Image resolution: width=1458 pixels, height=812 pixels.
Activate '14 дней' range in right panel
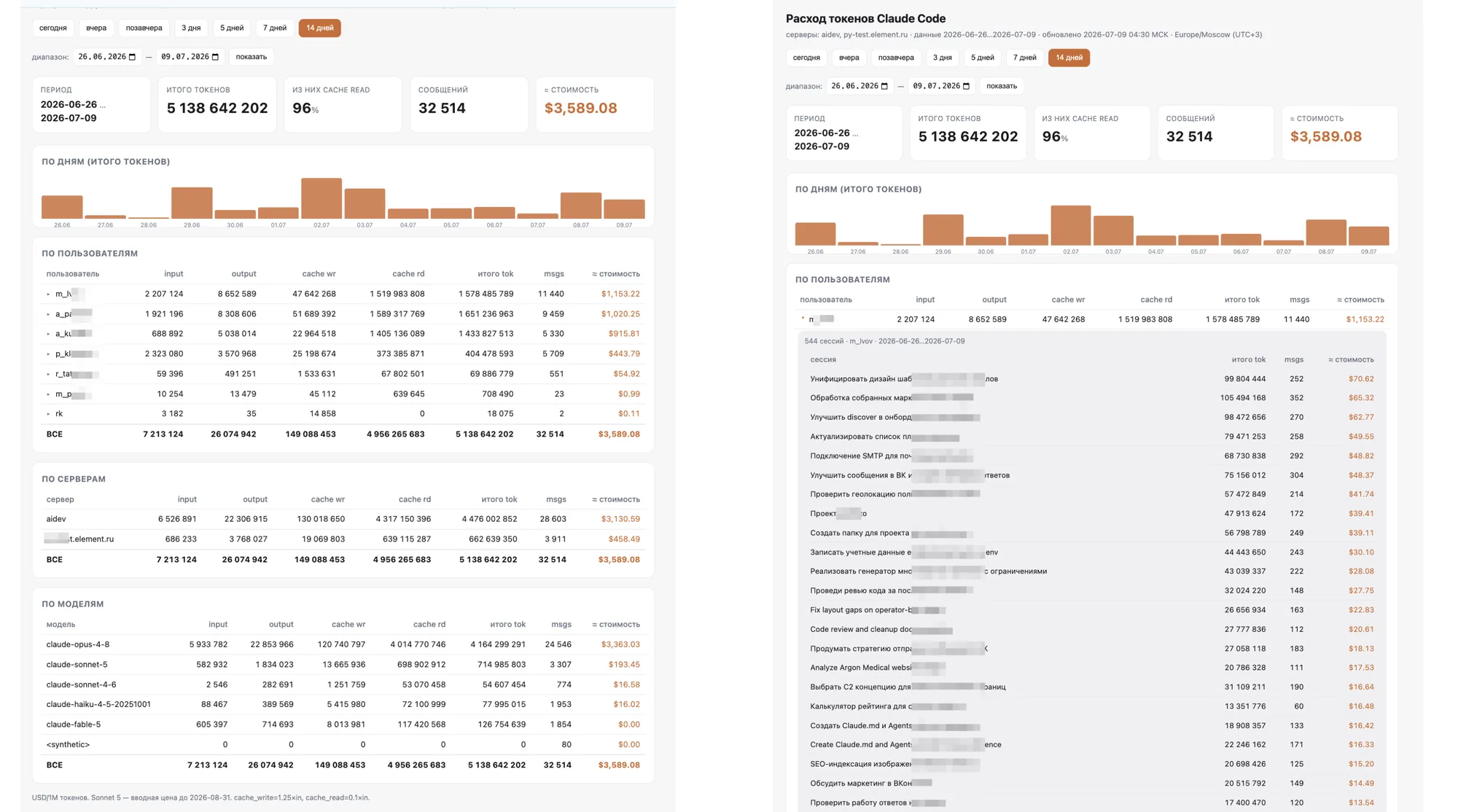[1069, 58]
